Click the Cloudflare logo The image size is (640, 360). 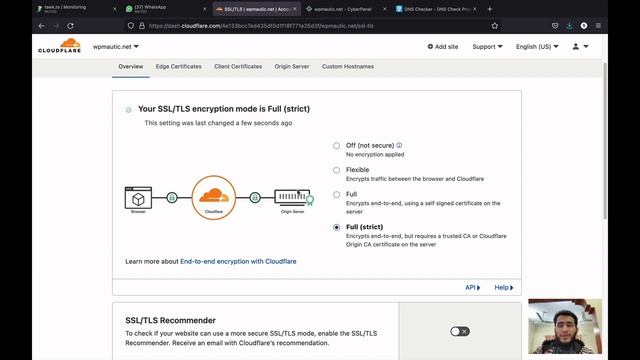60,46
